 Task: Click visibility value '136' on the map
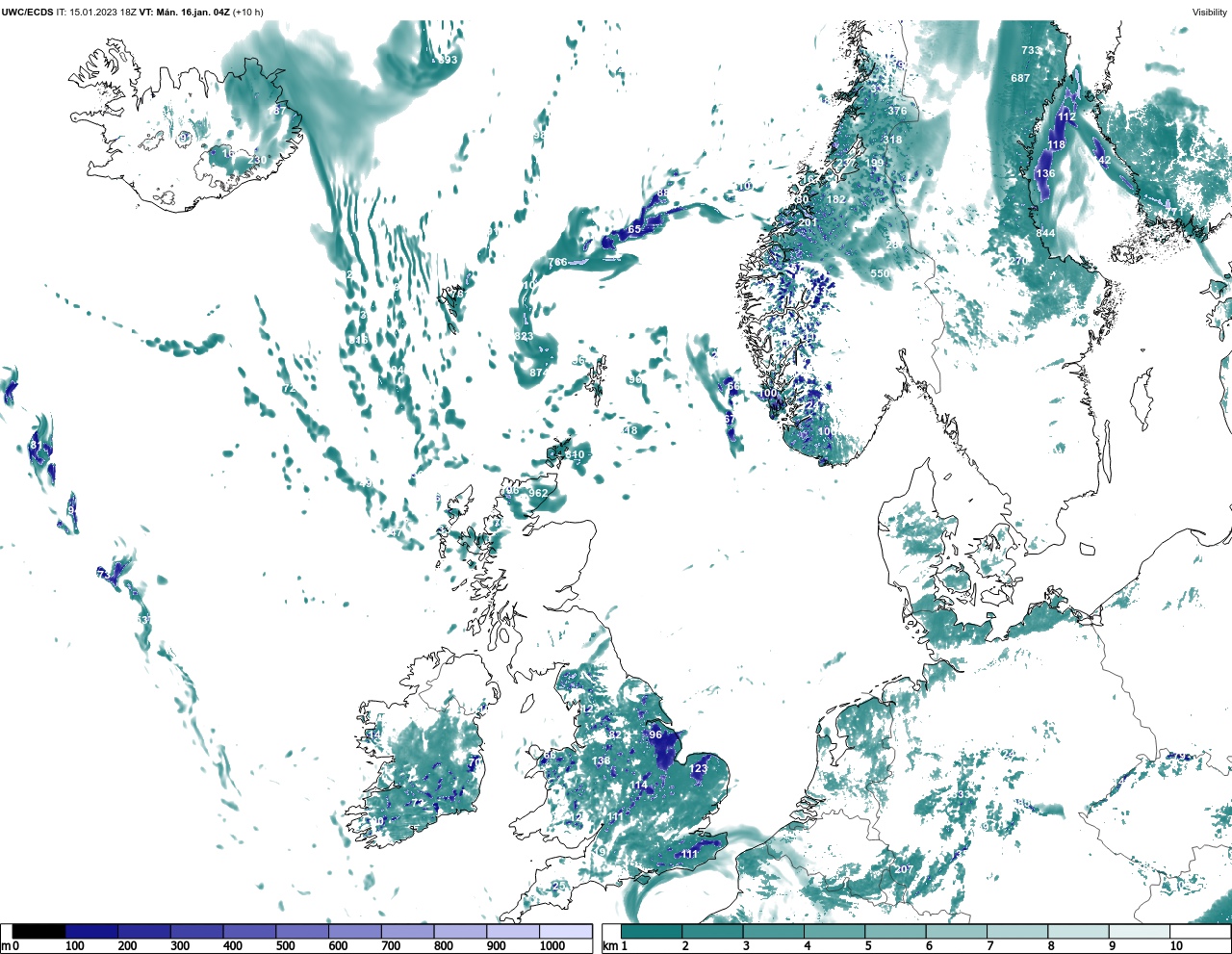1045,174
